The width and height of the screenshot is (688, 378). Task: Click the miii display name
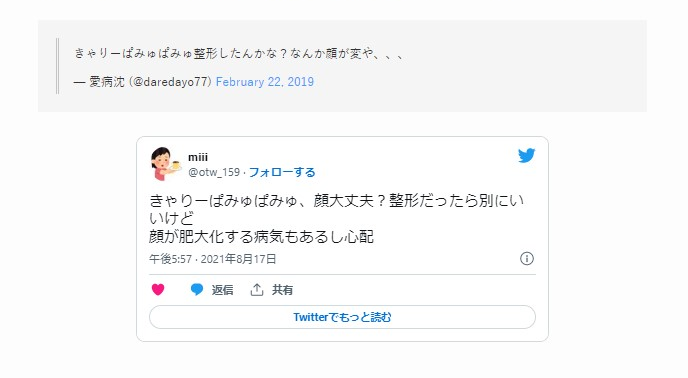(198, 157)
